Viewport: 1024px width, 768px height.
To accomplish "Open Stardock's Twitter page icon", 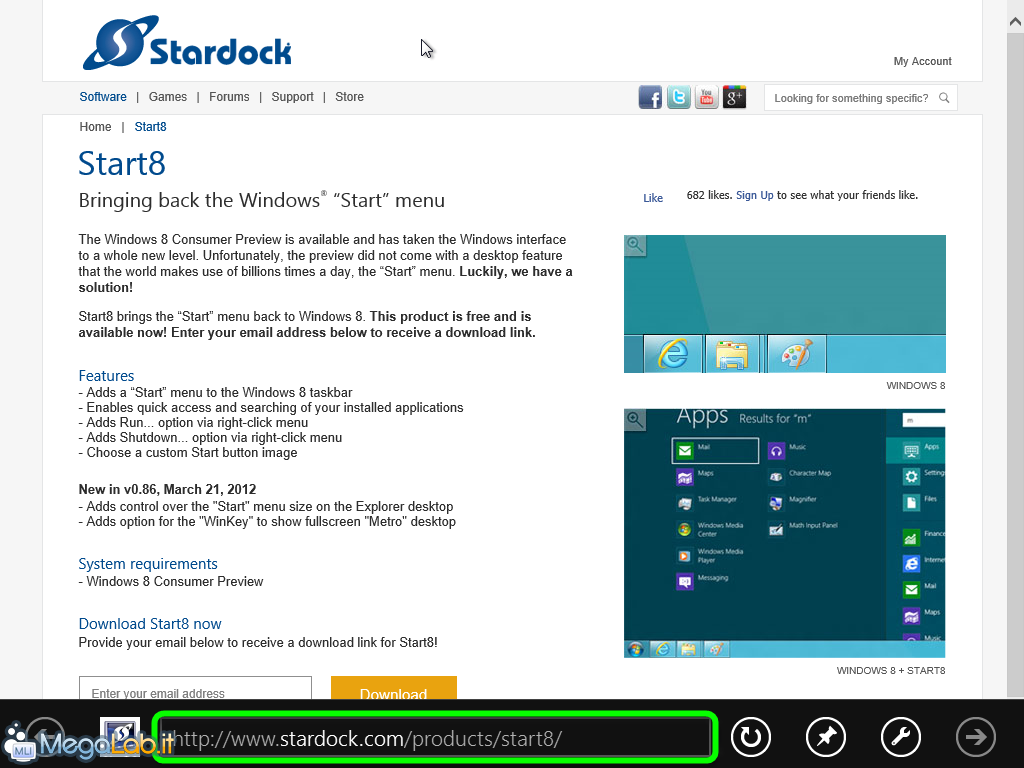I will pos(679,97).
